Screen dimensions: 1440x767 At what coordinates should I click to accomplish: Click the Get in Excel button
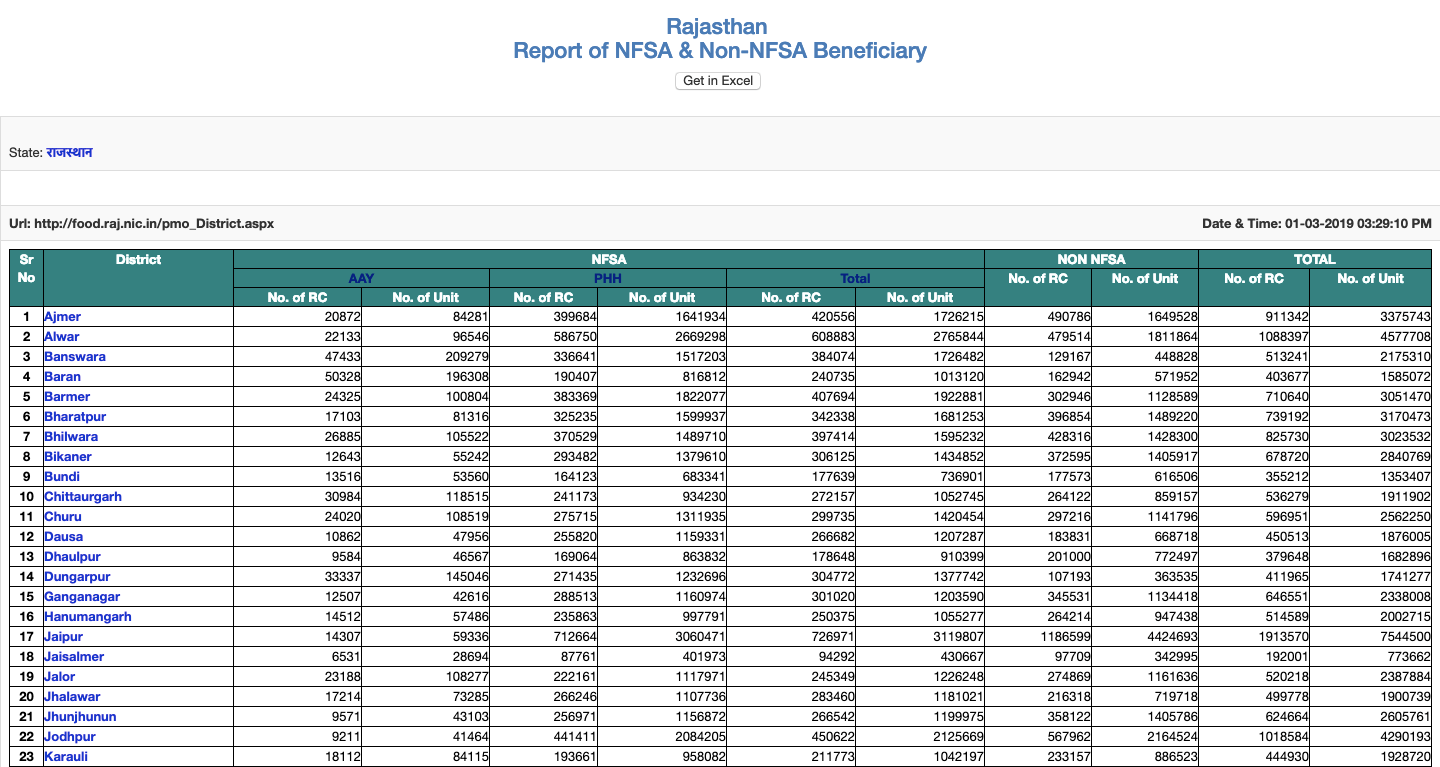(718, 81)
